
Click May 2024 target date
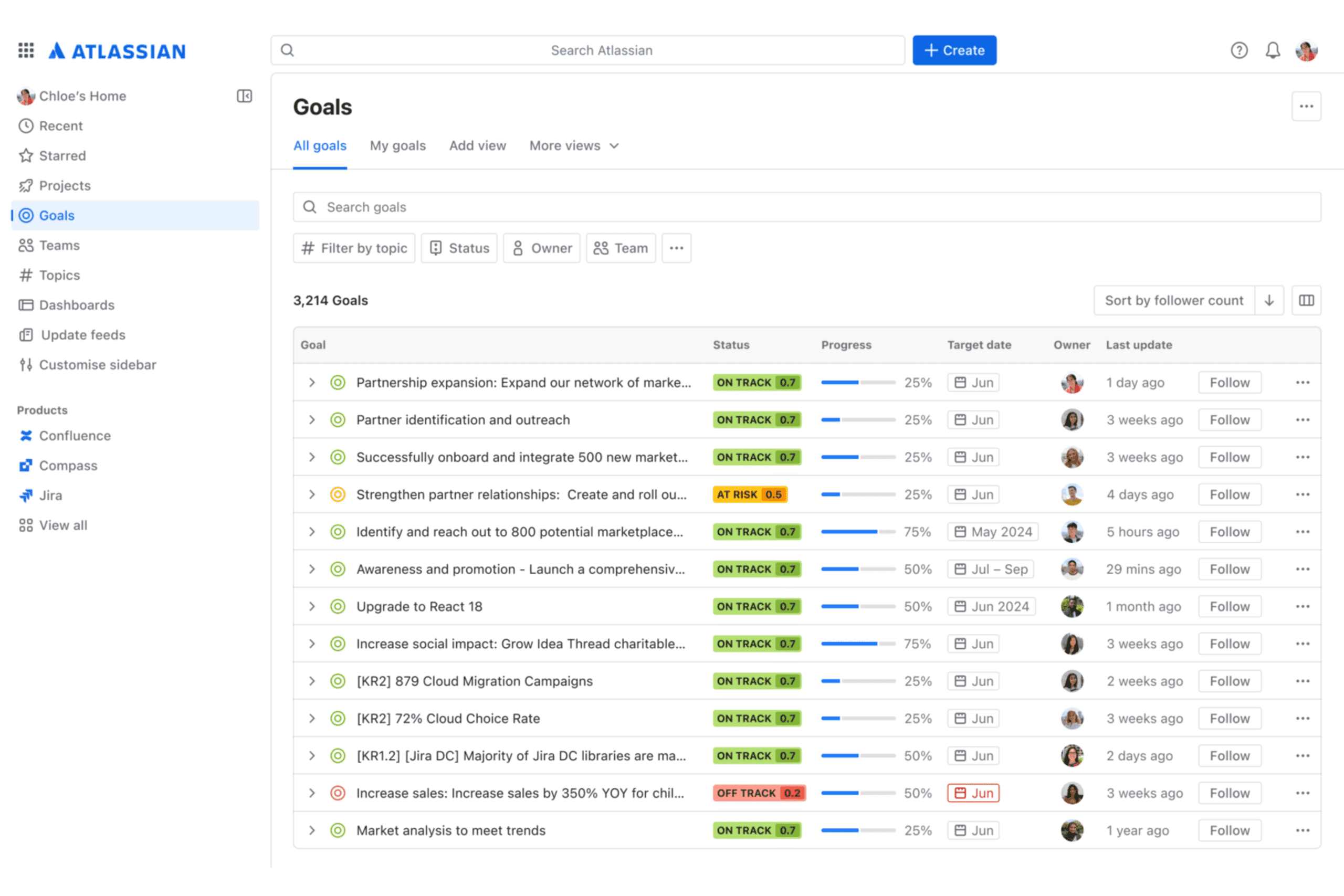pyautogui.click(x=993, y=532)
